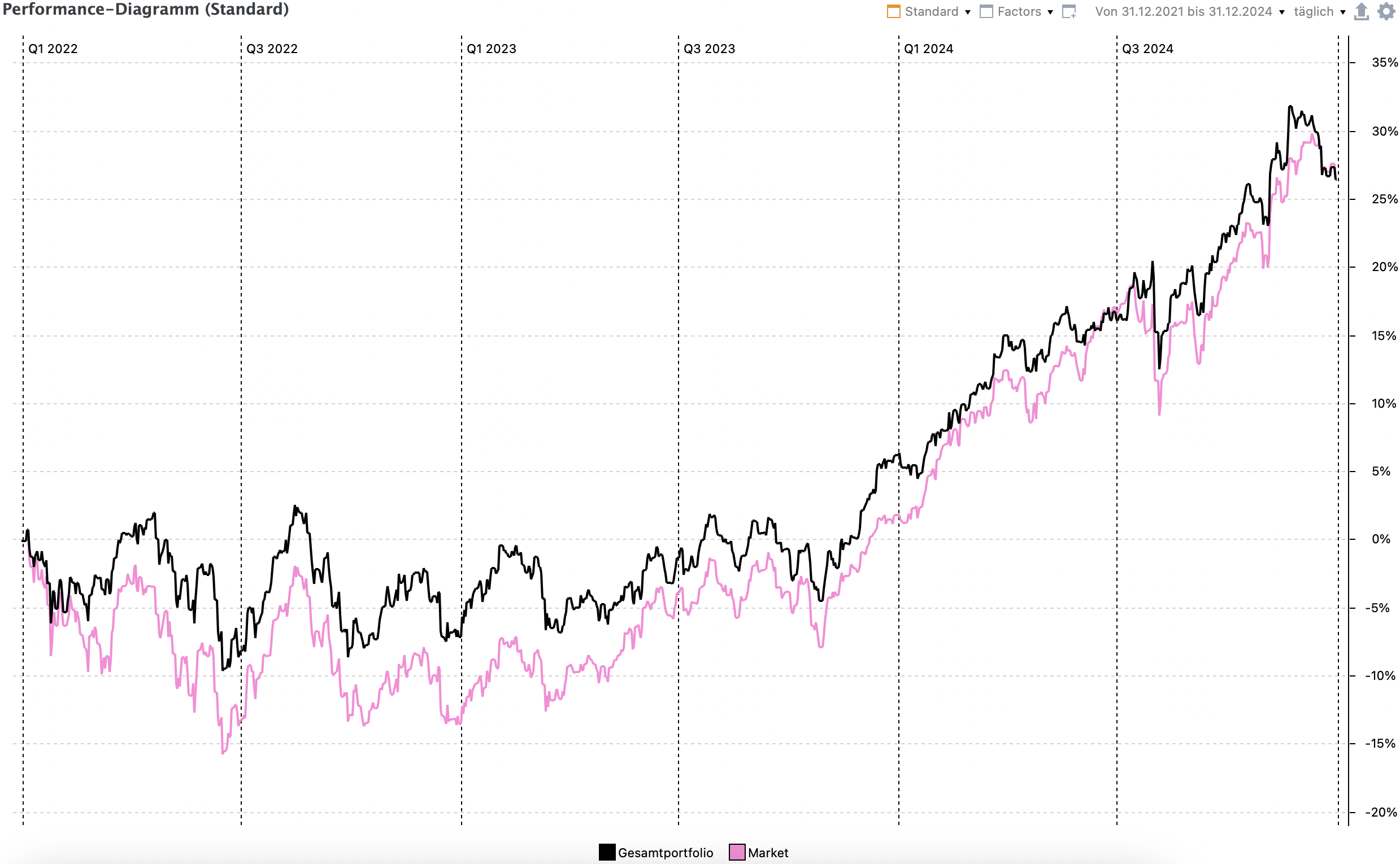Toggle the Market series legend label
The height and width of the screenshot is (864, 1400).
768,853
